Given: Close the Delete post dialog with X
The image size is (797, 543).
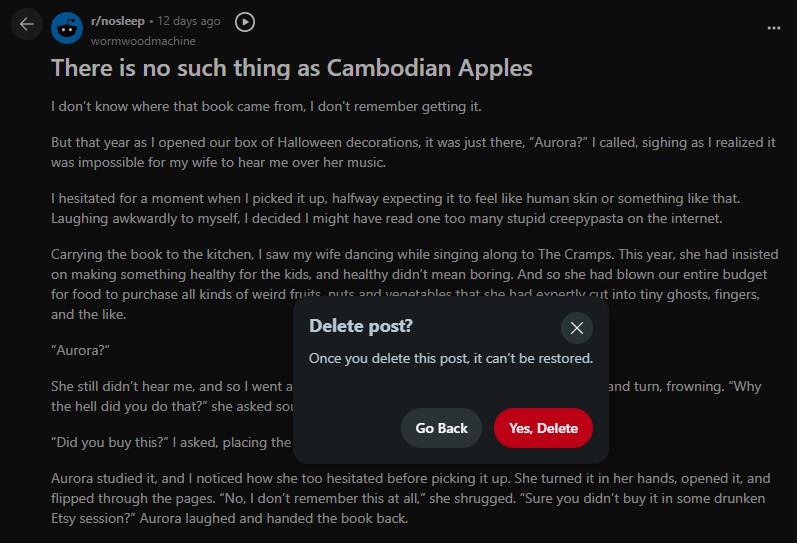Looking at the screenshot, I should click(x=576, y=328).
